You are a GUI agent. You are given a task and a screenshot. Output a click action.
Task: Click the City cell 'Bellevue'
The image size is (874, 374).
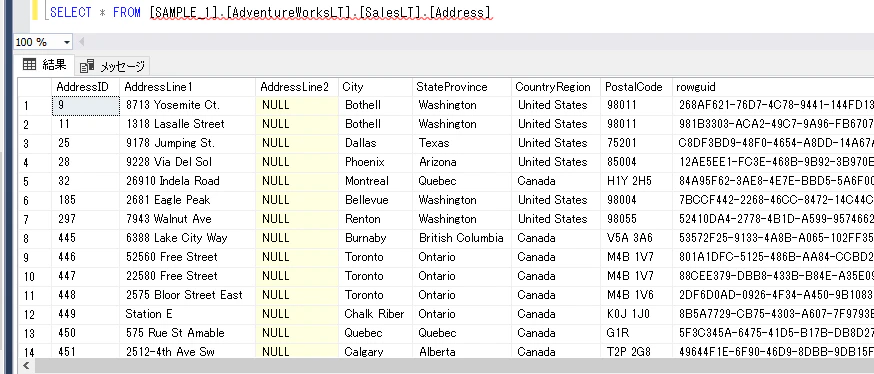[376, 200]
